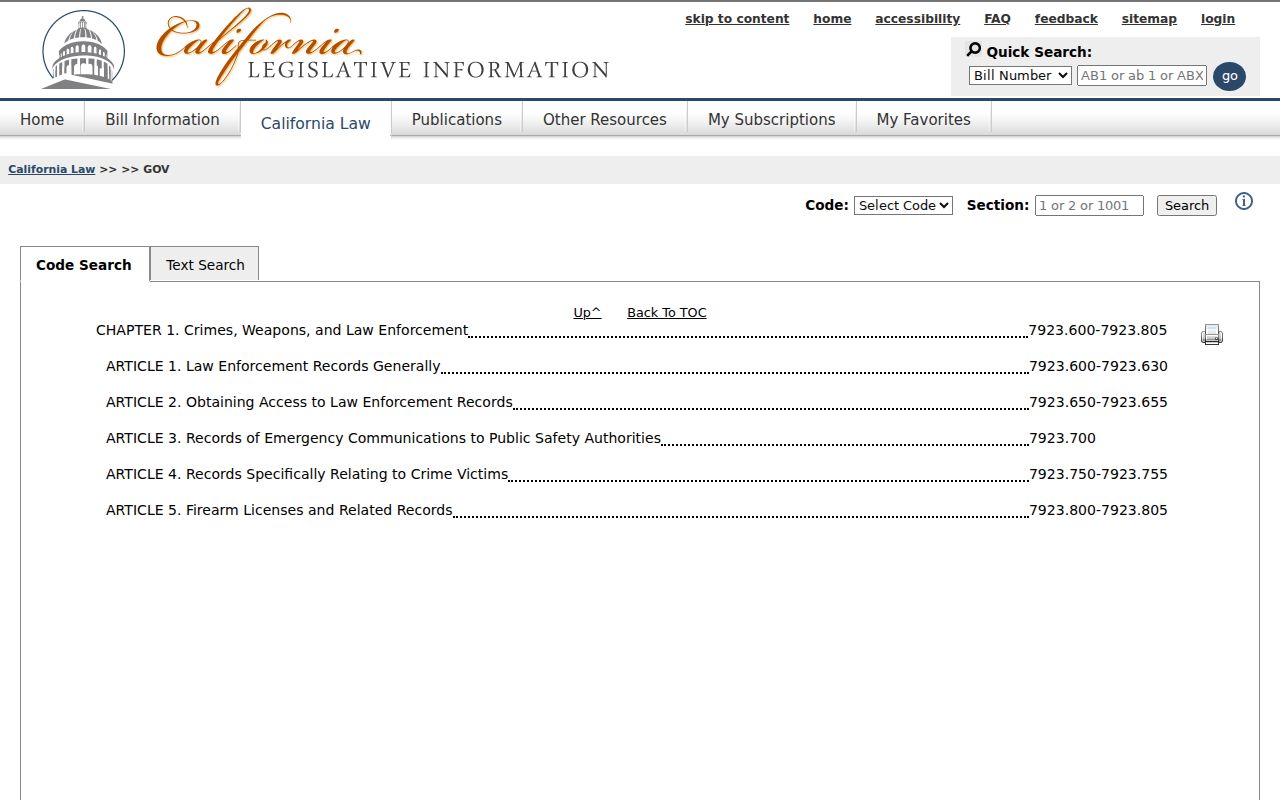Click the home link in header

click(832, 19)
